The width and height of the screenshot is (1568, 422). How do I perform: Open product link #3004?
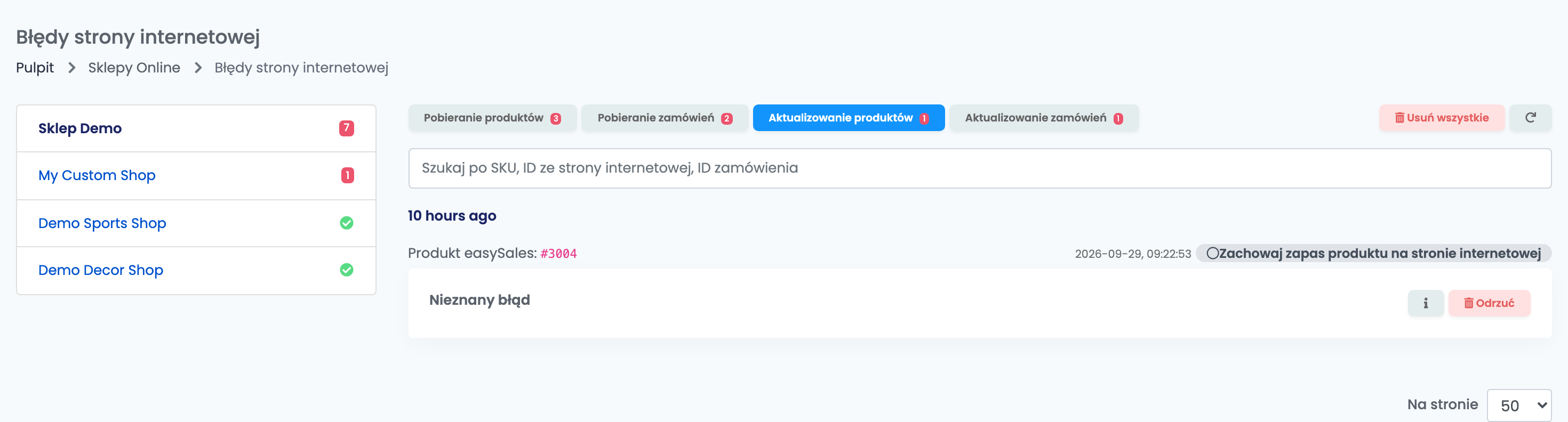coord(558,254)
